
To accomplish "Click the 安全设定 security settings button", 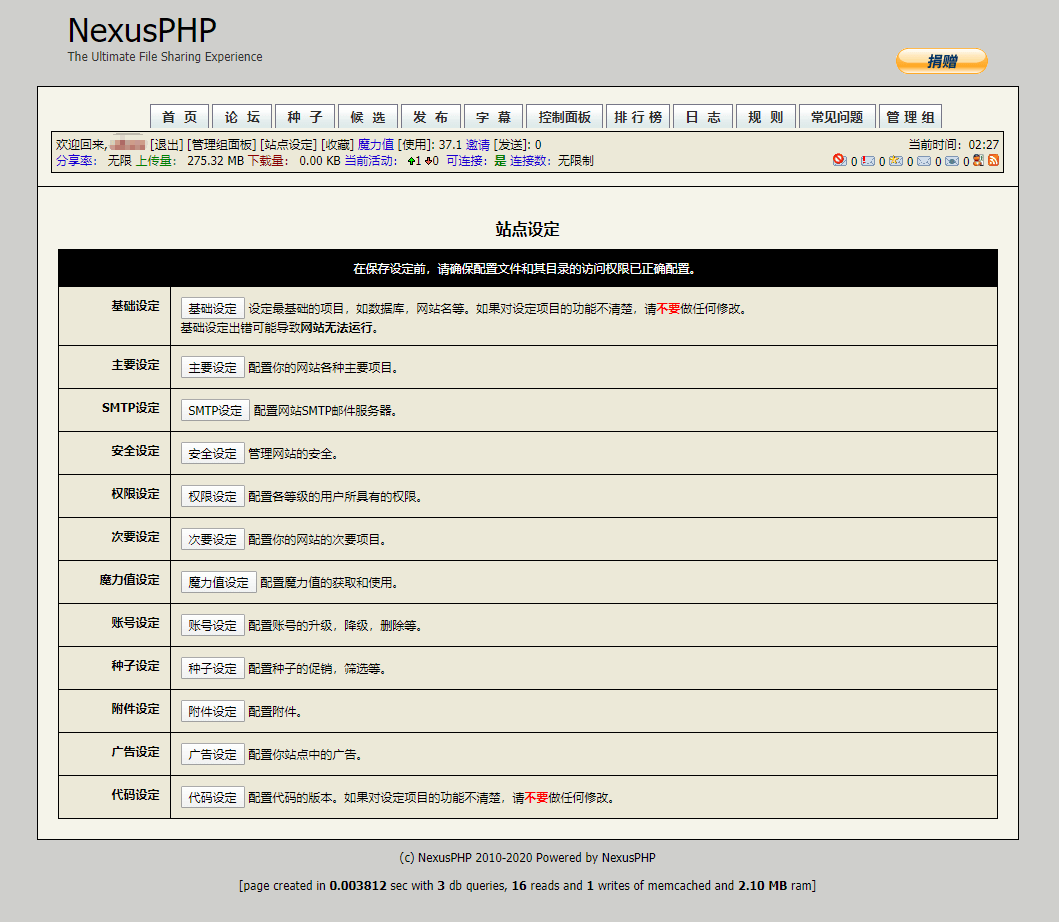I will (x=212, y=453).
